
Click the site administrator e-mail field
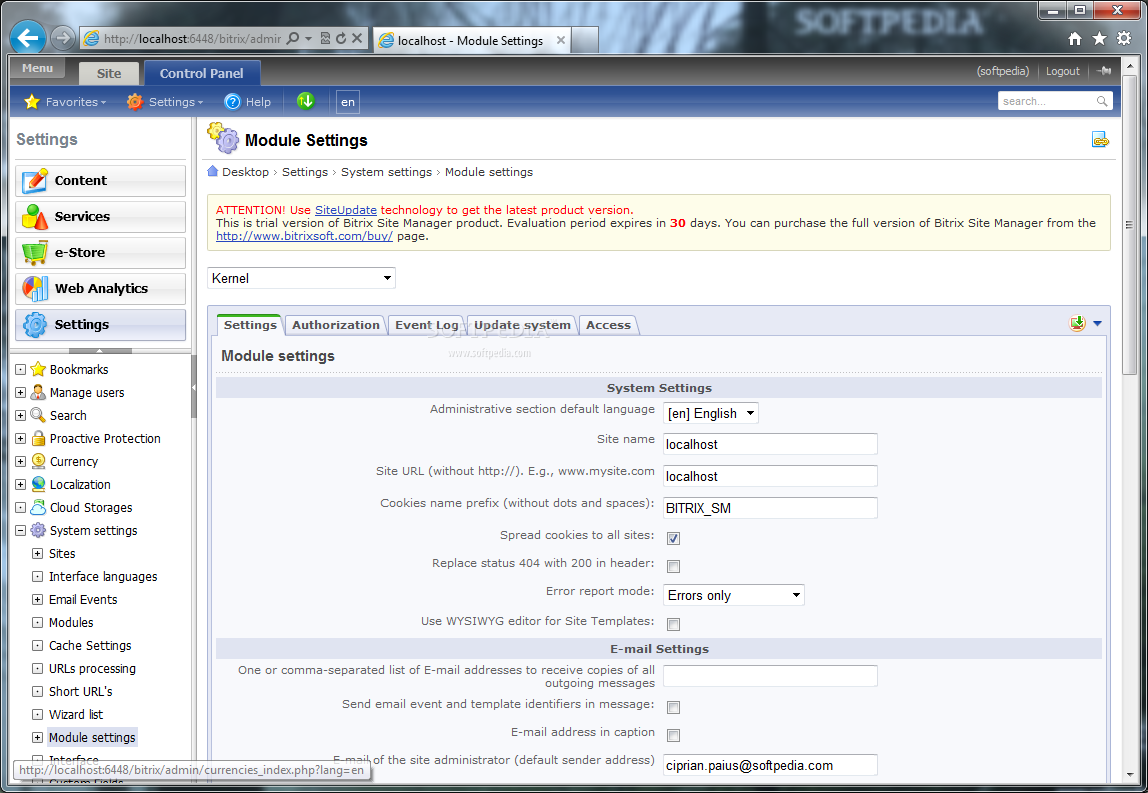770,765
